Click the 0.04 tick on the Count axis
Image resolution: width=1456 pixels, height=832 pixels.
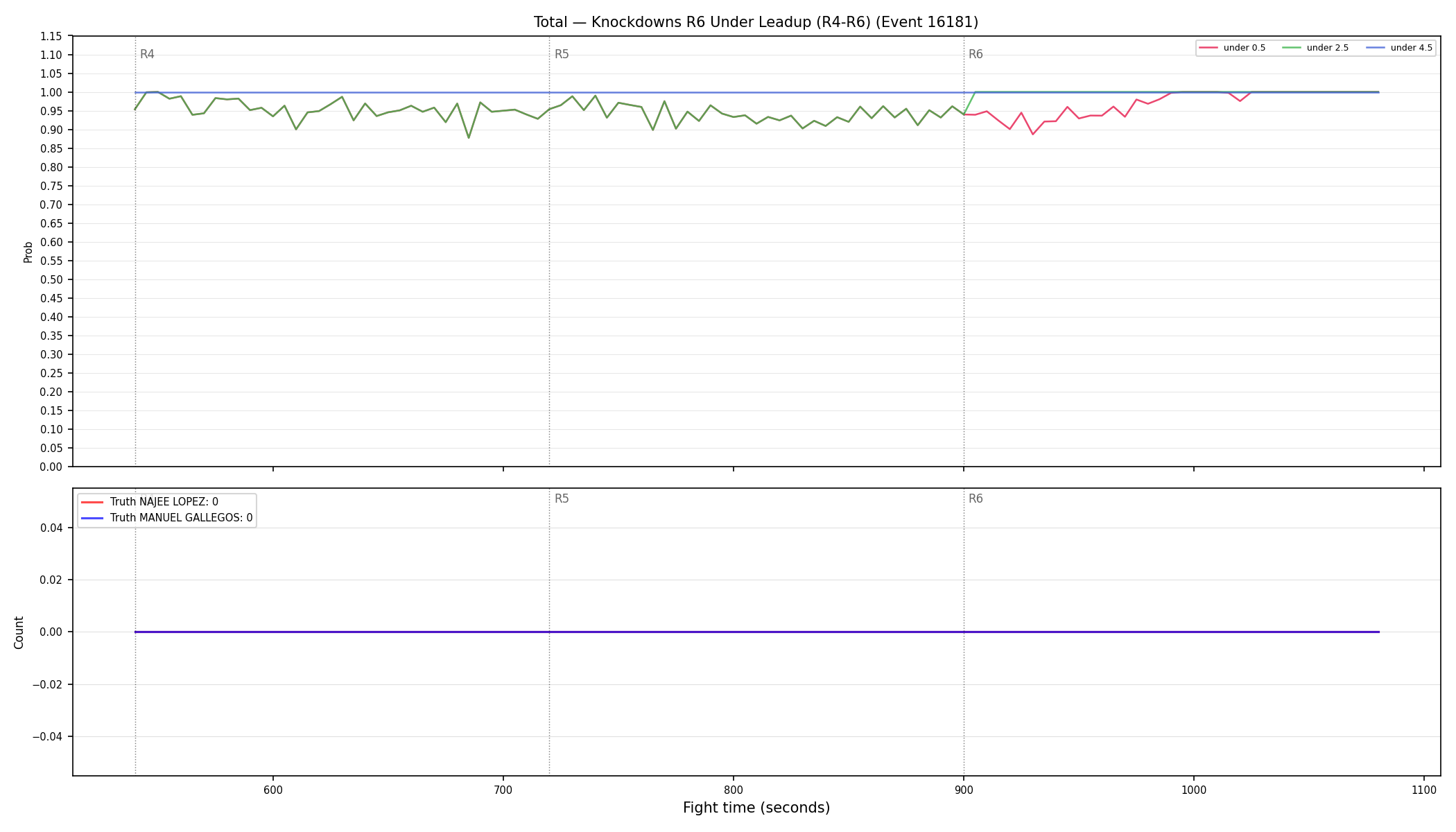pyautogui.click(x=52, y=528)
